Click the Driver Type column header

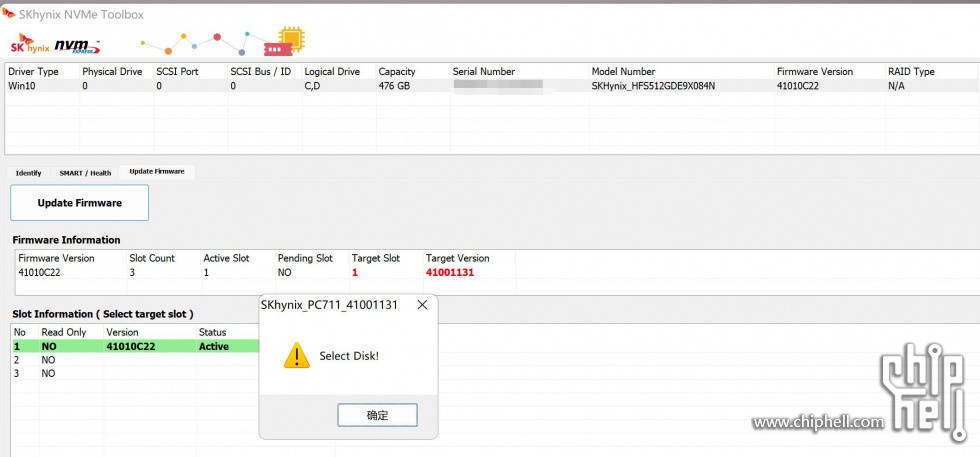click(x=34, y=71)
